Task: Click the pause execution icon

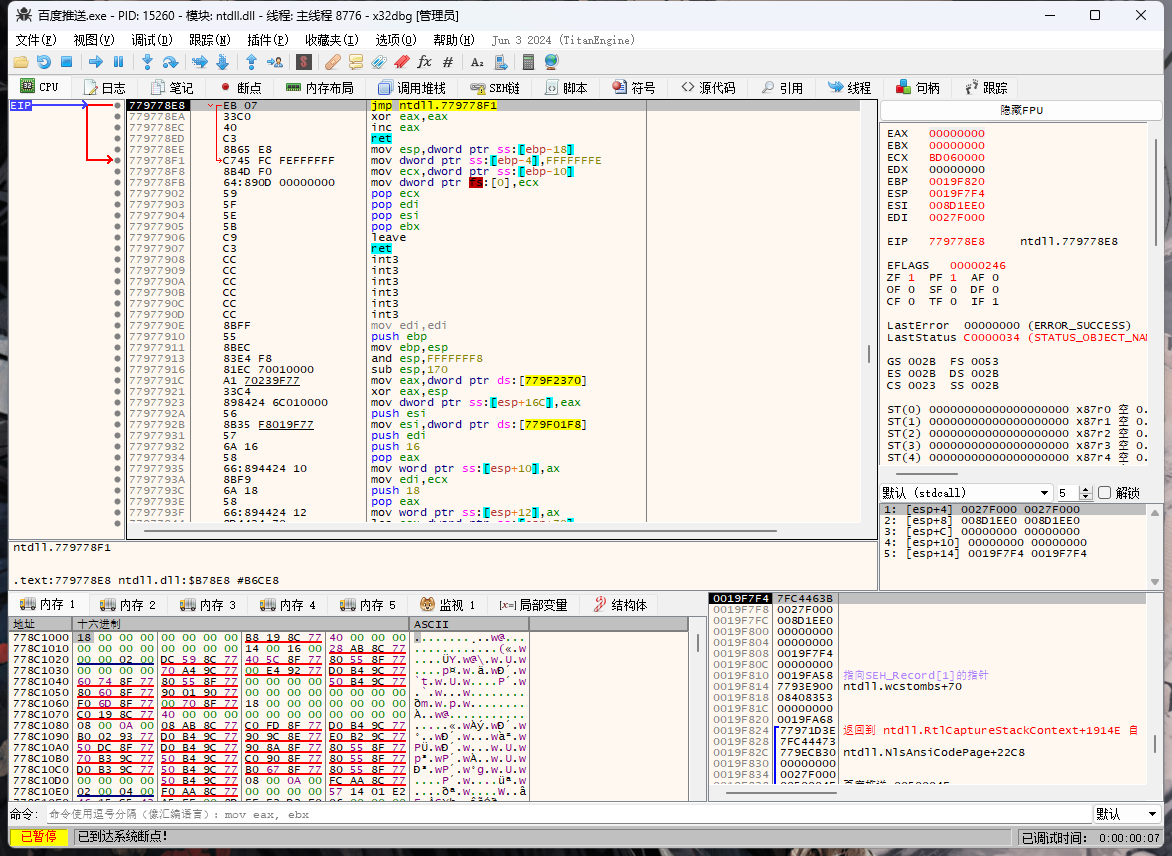Action: (118, 62)
